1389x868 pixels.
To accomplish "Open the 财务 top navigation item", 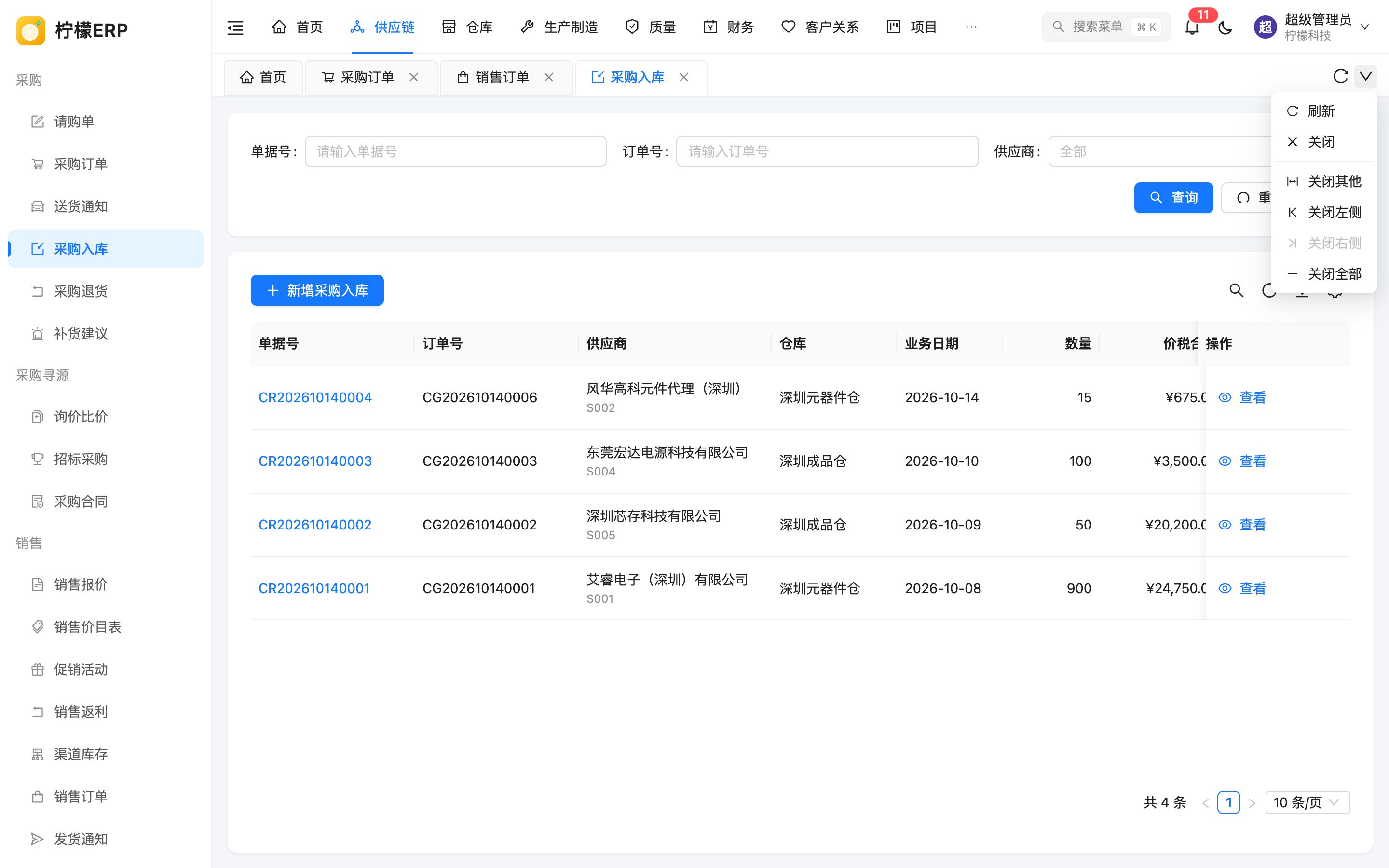I will click(728, 27).
